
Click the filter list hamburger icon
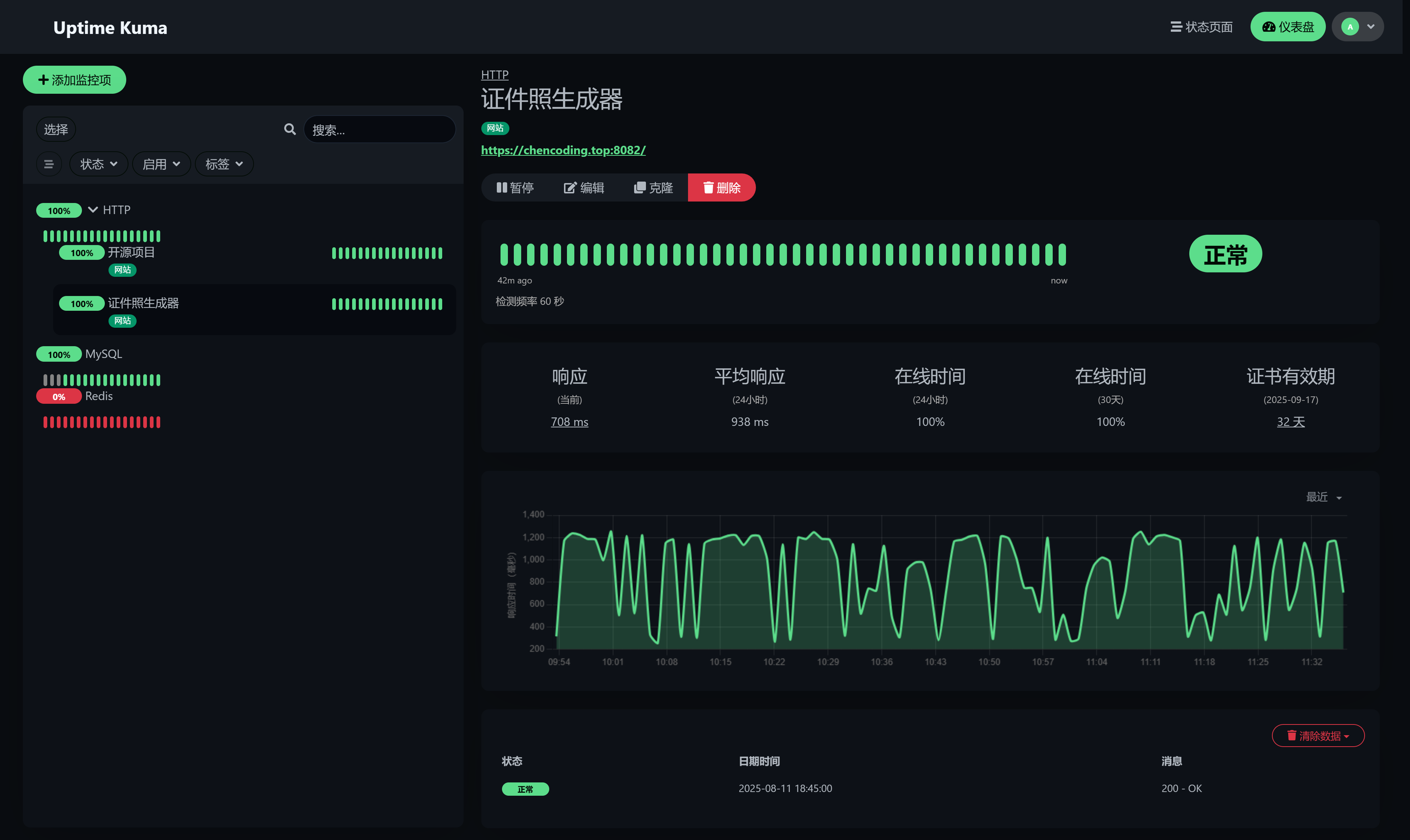point(49,164)
